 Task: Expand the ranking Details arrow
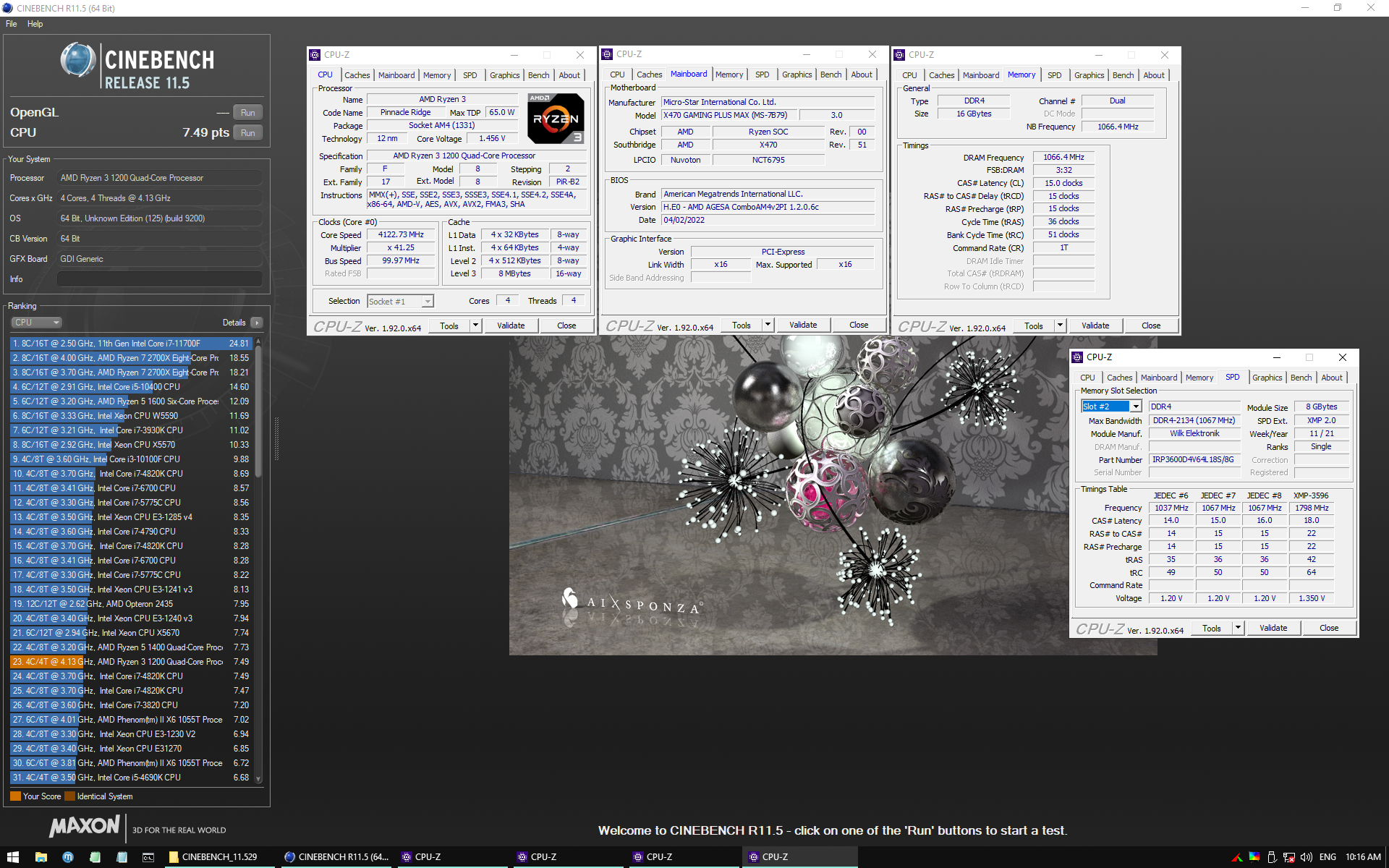(257, 323)
